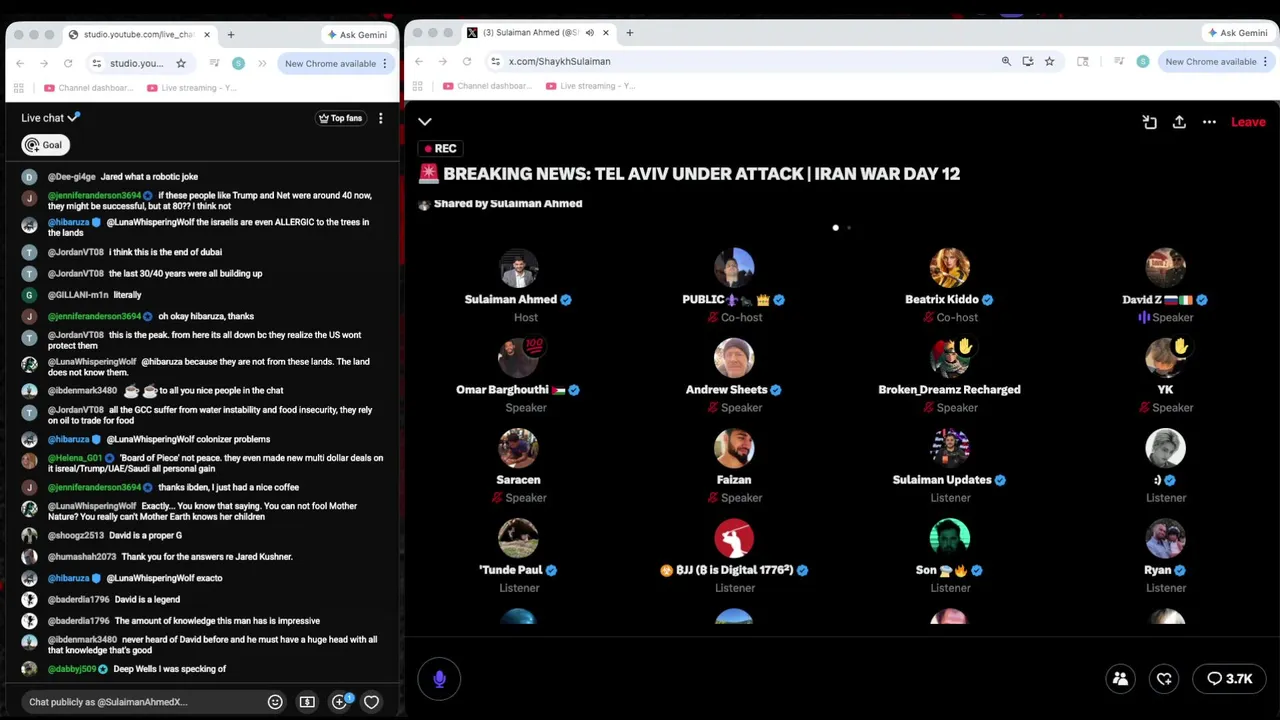Open PUBLIC co-host profile
Screen dimensions: 1280x720
pos(734,268)
